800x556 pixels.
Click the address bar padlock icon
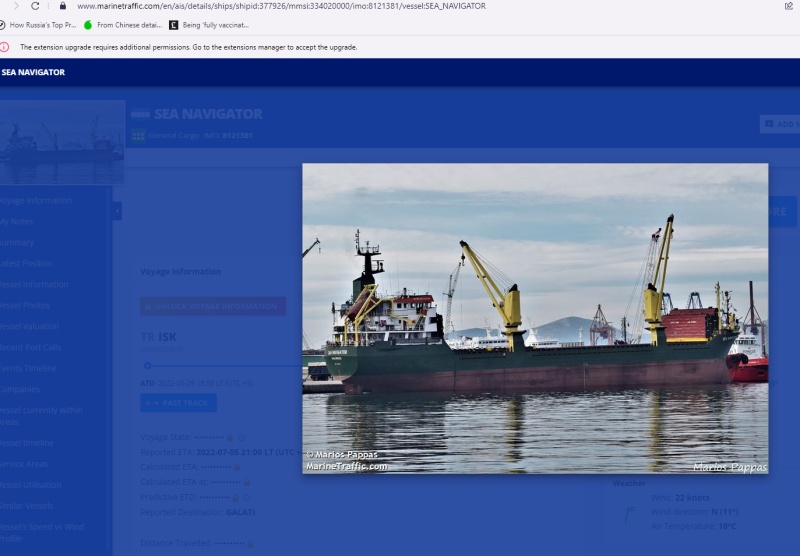[62, 6]
